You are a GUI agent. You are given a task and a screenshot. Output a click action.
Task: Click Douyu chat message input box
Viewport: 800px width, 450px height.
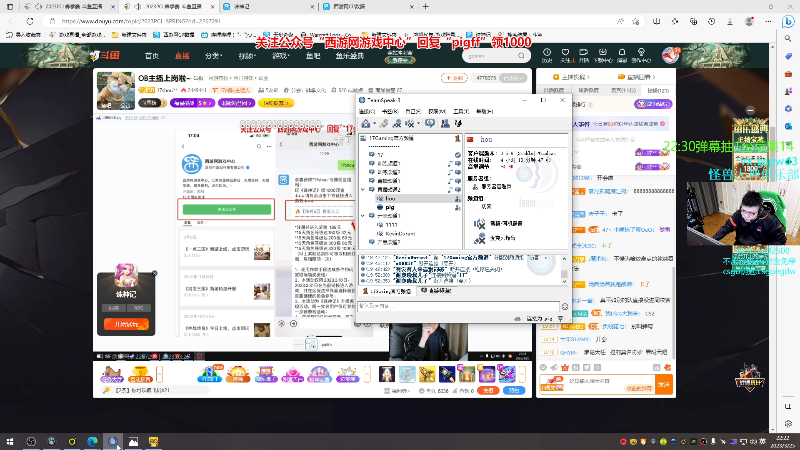(x=597, y=384)
